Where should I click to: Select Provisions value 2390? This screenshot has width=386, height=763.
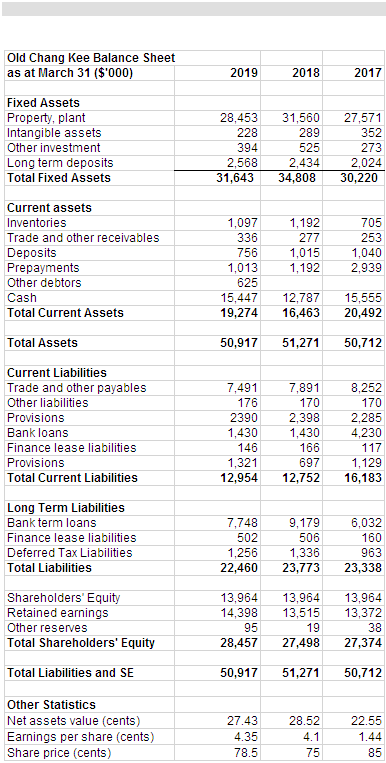(244, 418)
